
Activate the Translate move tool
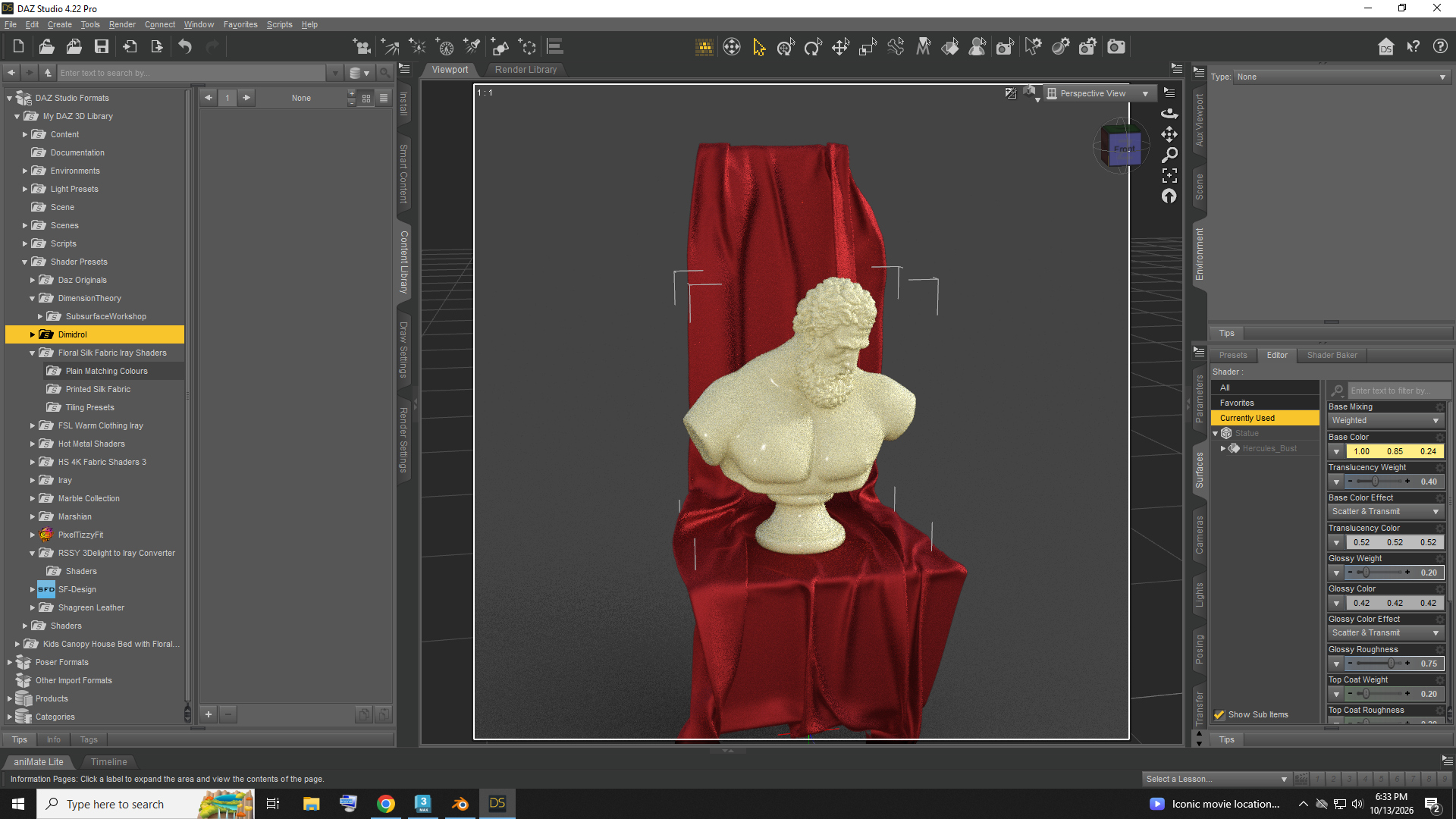point(840,47)
